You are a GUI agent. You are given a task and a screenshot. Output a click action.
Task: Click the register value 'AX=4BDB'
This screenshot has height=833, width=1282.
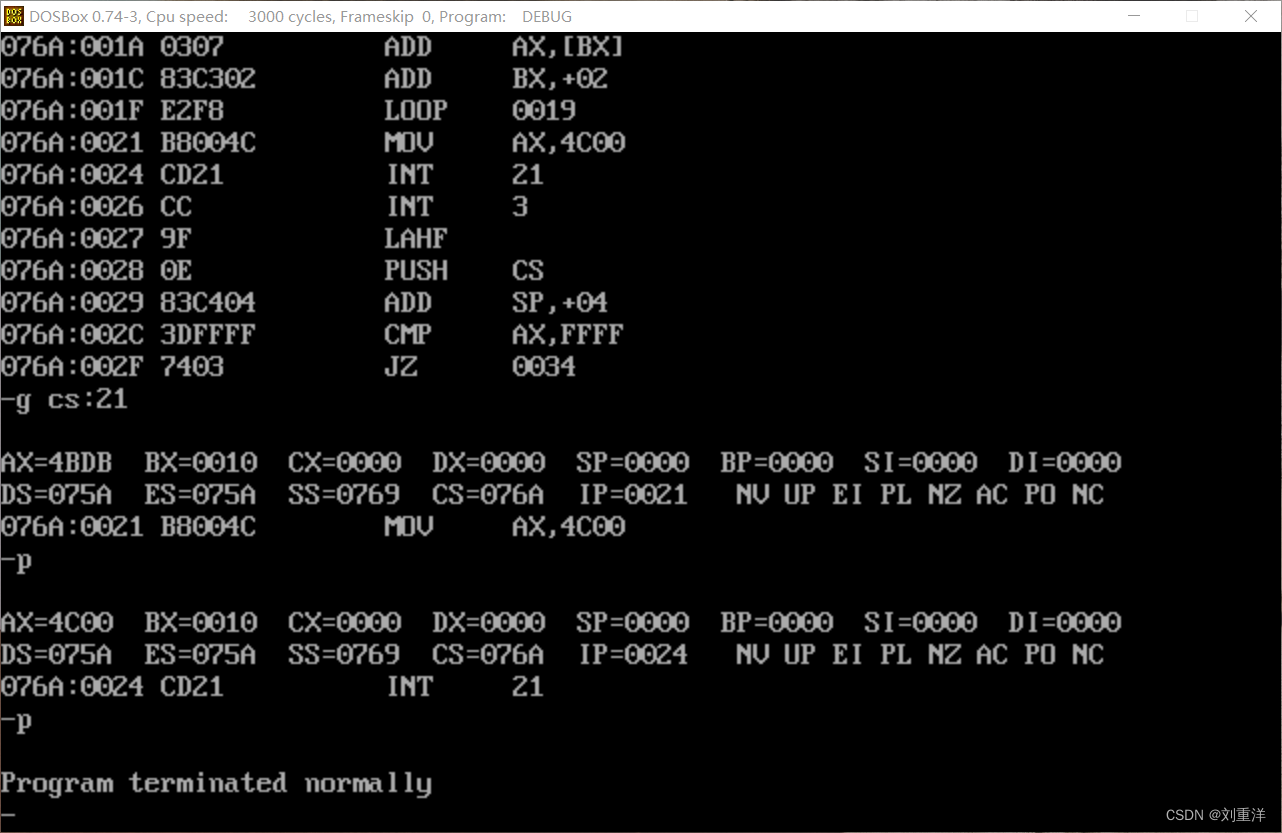tap(56, 462)
